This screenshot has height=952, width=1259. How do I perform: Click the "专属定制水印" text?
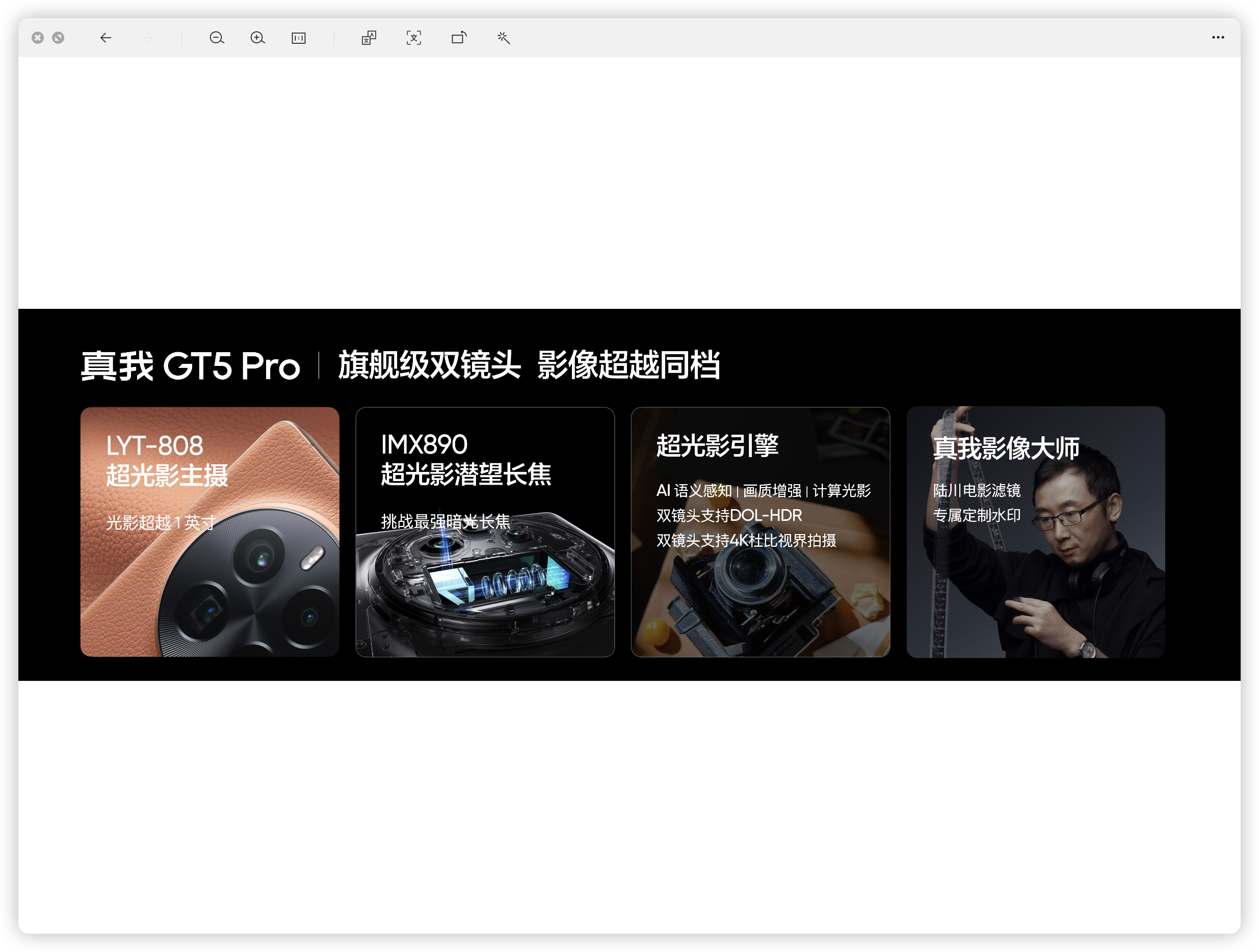(x=977, y=516)
